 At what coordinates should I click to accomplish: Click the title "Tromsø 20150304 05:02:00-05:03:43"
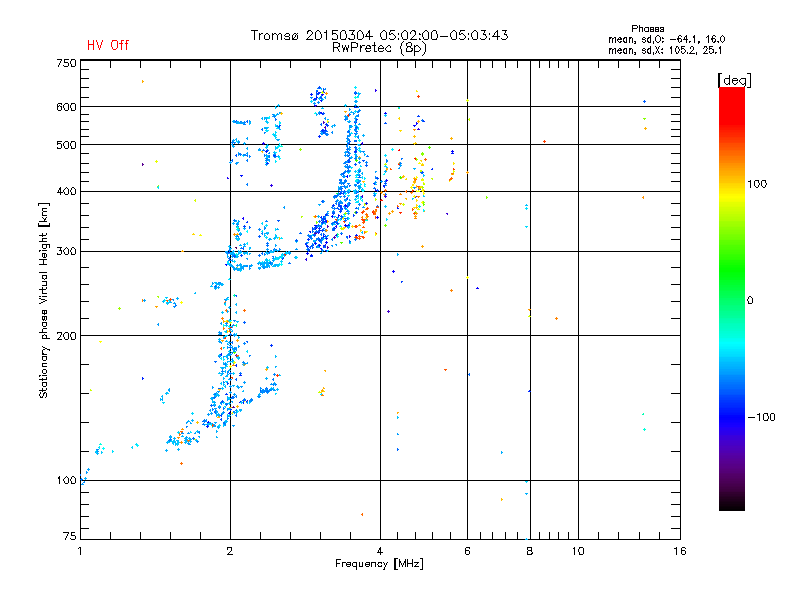click(x=379, y=35)
